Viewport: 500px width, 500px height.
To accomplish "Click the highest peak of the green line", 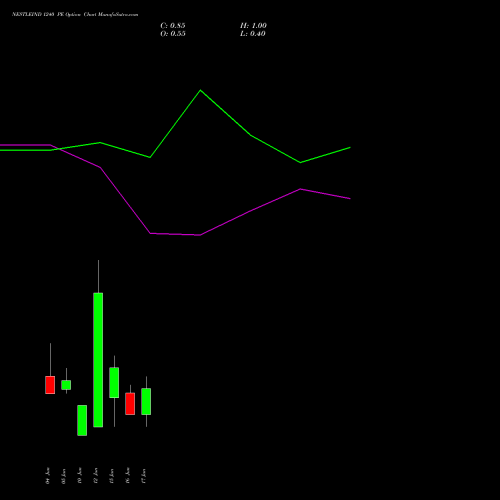I will click(200, 90).
